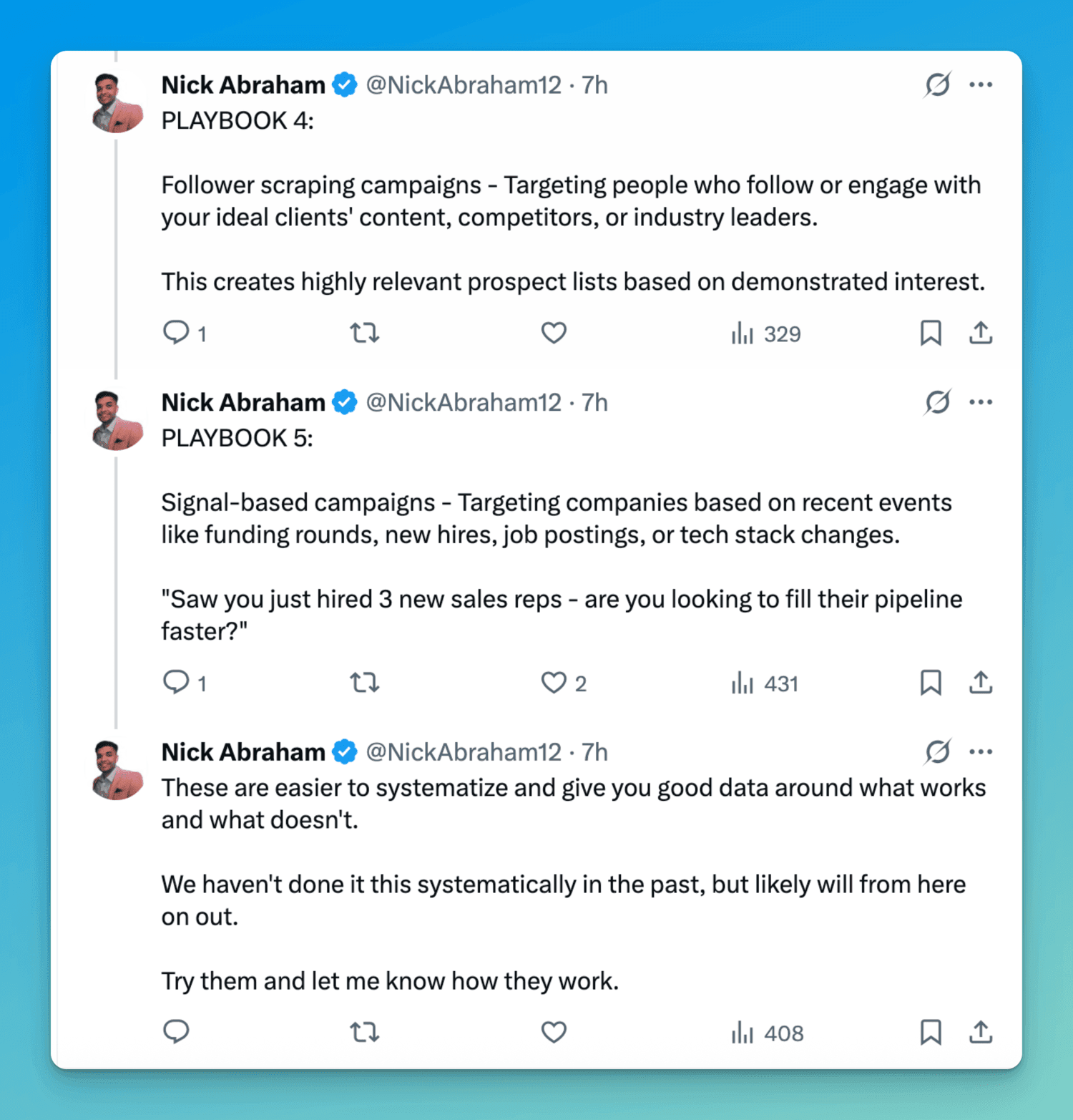Image resolution: width=1073 pixels, height=1120 pixels.
Task: View analytics showing 329 views
Action: pyautogui.click(x=766, y=333)
